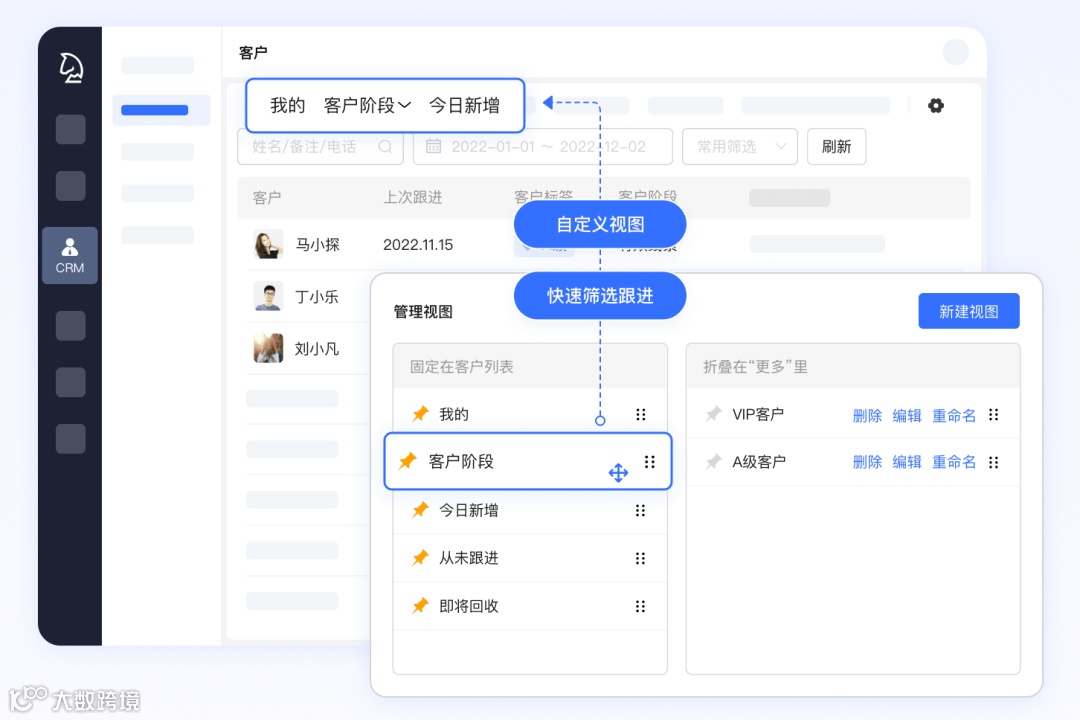1080x720 pixels.
Task: Click the 重命名 link for VIP客户
Action: pyautogui.click(x=954, y=414)
